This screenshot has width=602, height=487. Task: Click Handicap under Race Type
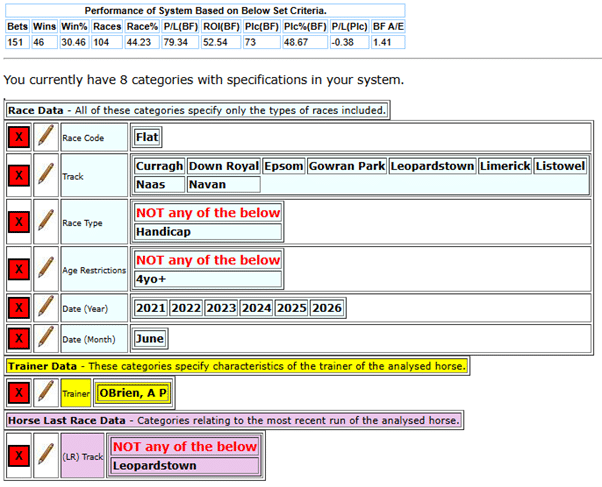(208, 232)
